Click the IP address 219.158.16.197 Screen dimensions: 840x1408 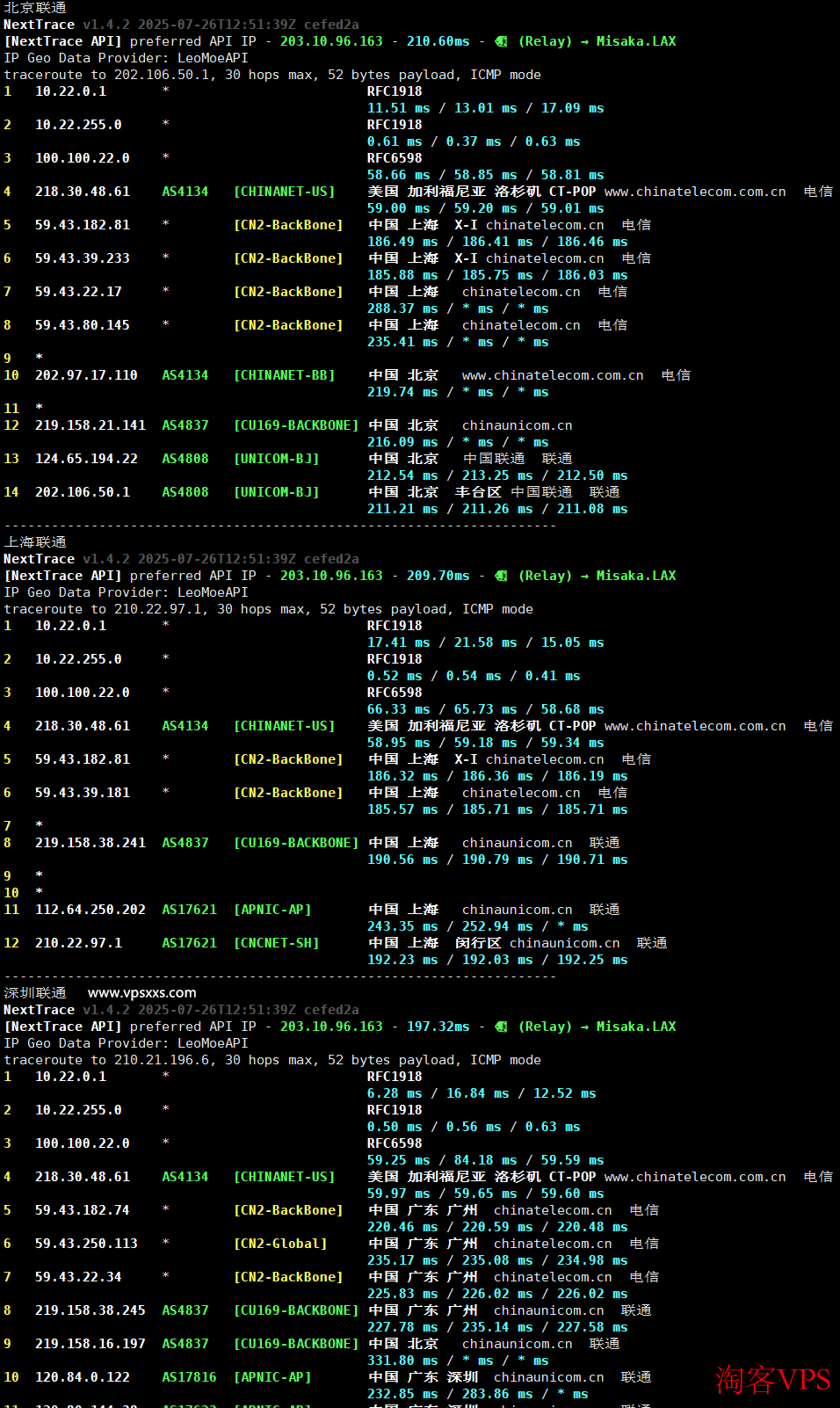tap(90, 1344)
